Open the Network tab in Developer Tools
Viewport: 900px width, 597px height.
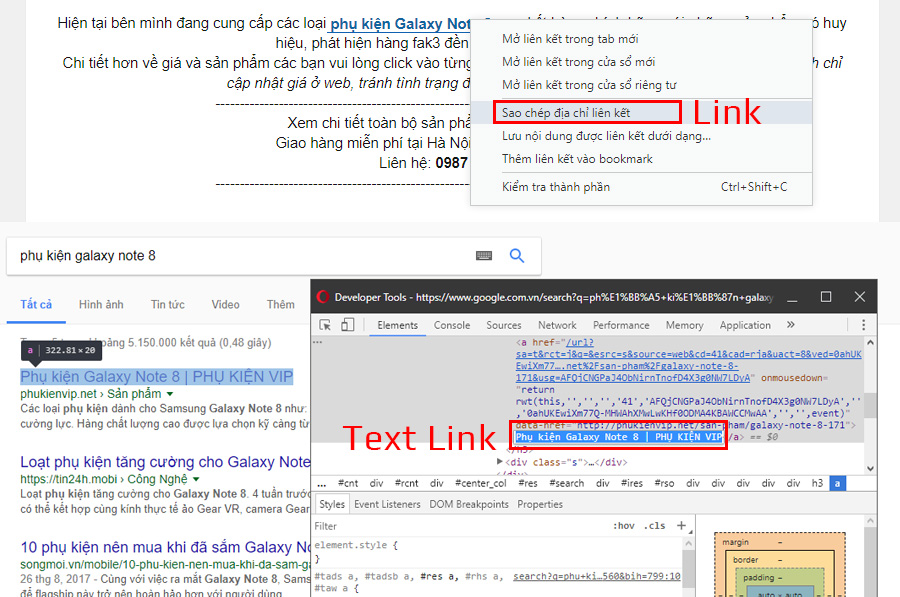click(x=557, y=325)
